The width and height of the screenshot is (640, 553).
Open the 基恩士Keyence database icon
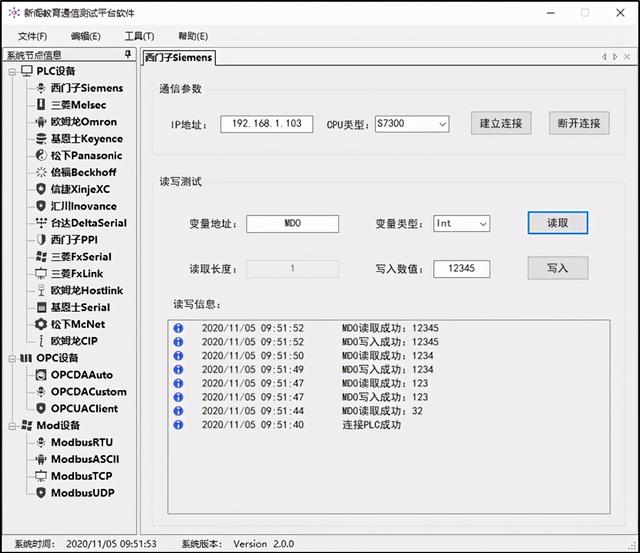pyautogui.click(x=40, y=139)
